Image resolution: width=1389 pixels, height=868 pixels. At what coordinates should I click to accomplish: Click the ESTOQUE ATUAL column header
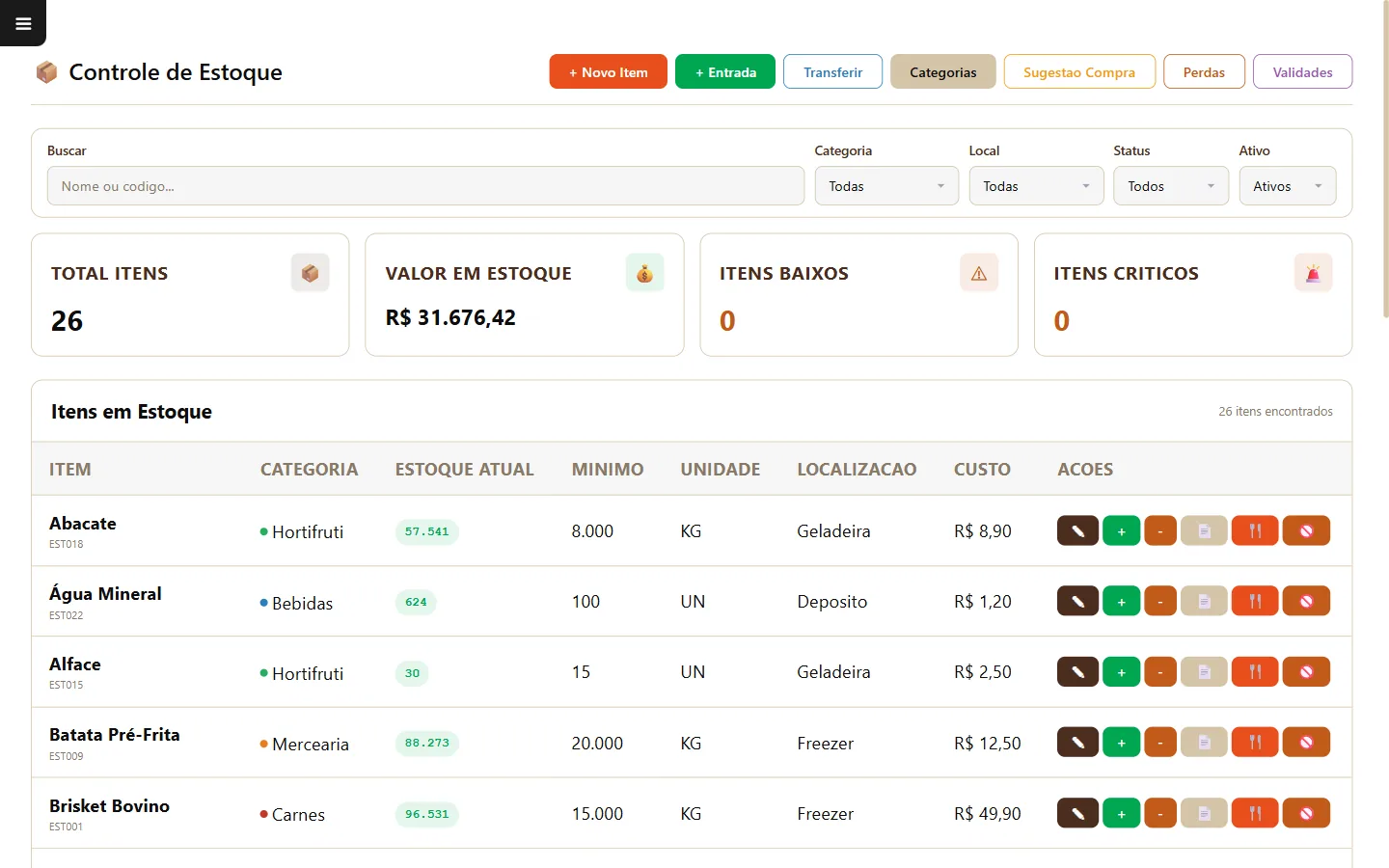464,470
